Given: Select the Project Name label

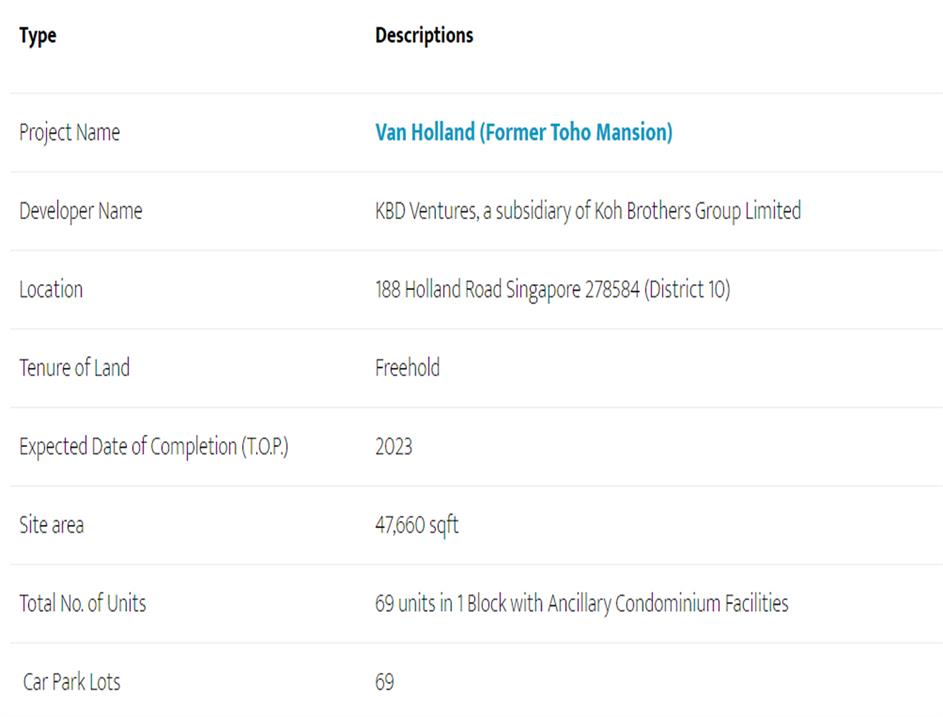Looking at the screenshot, I should [69, 132].
